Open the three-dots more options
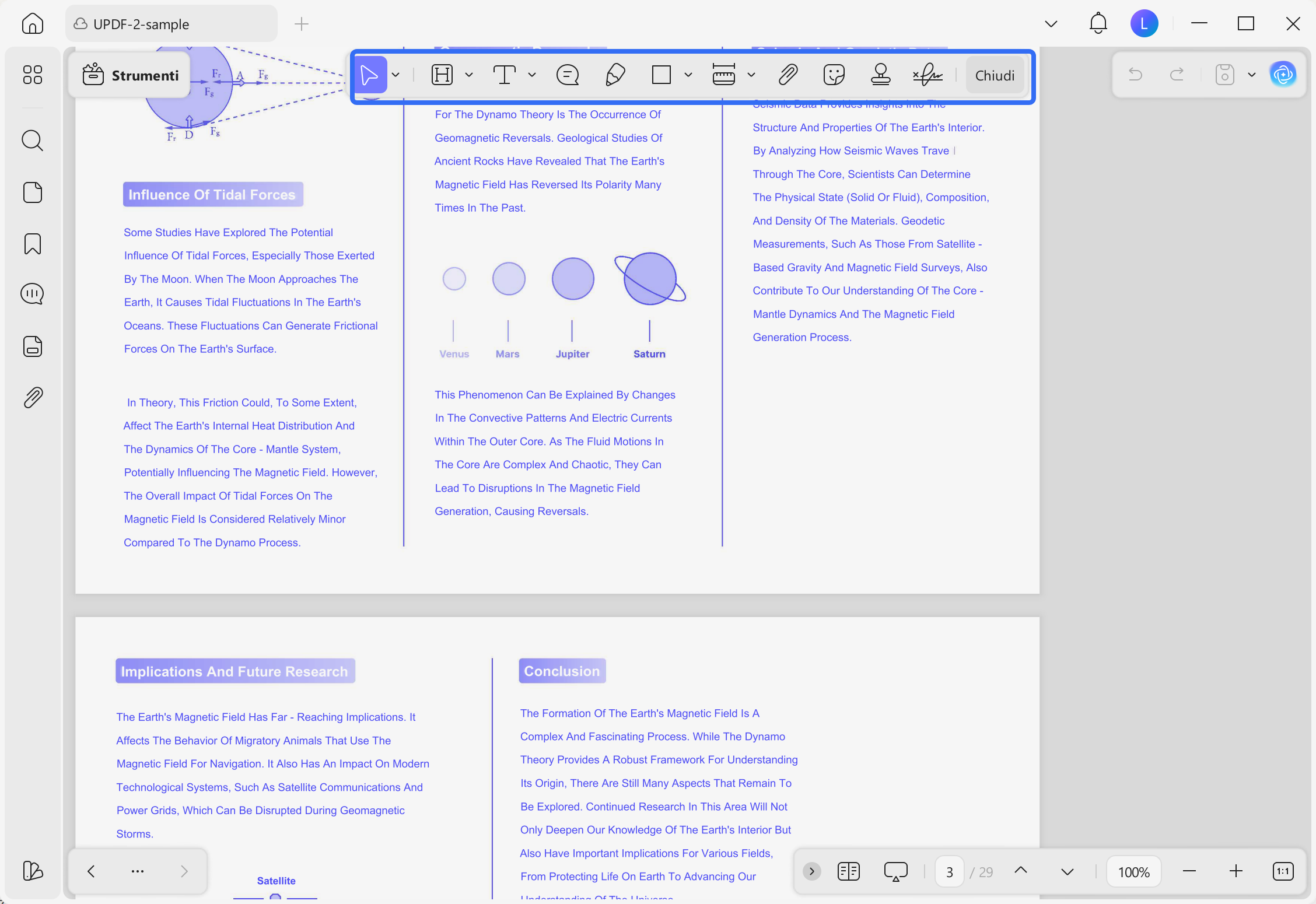 click(138, 871)
